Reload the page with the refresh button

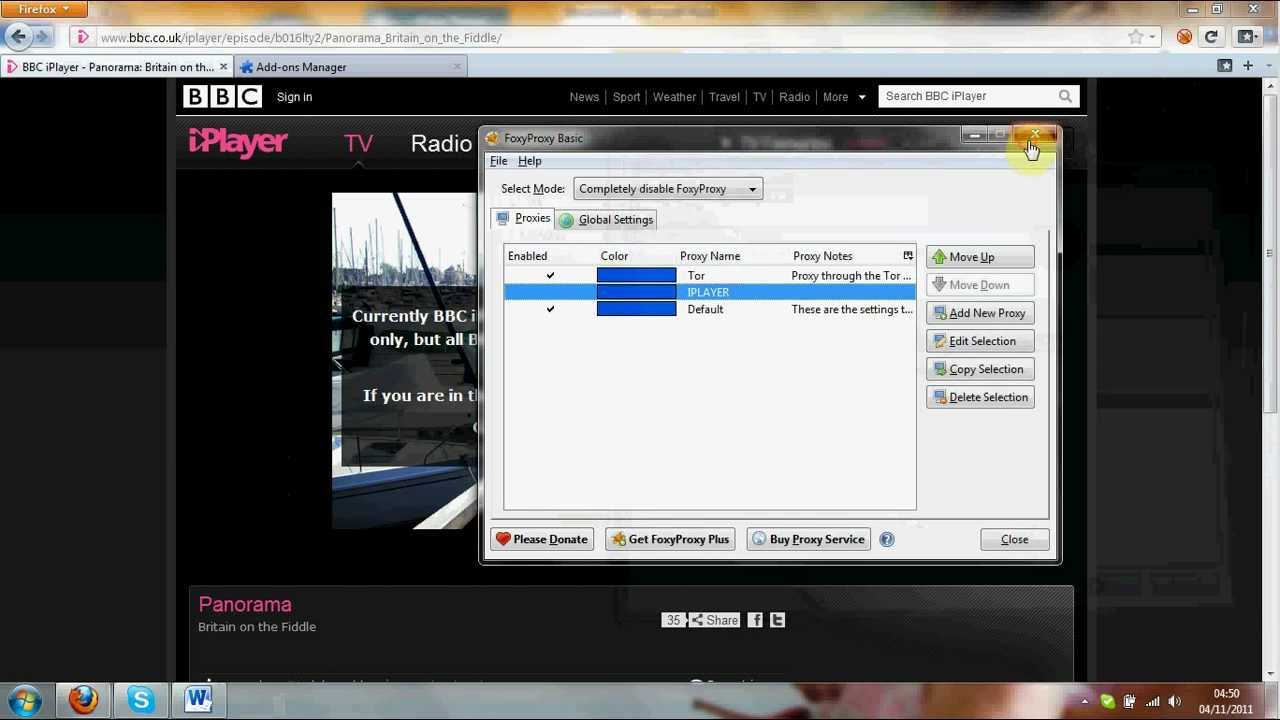tap(1211, 37)
